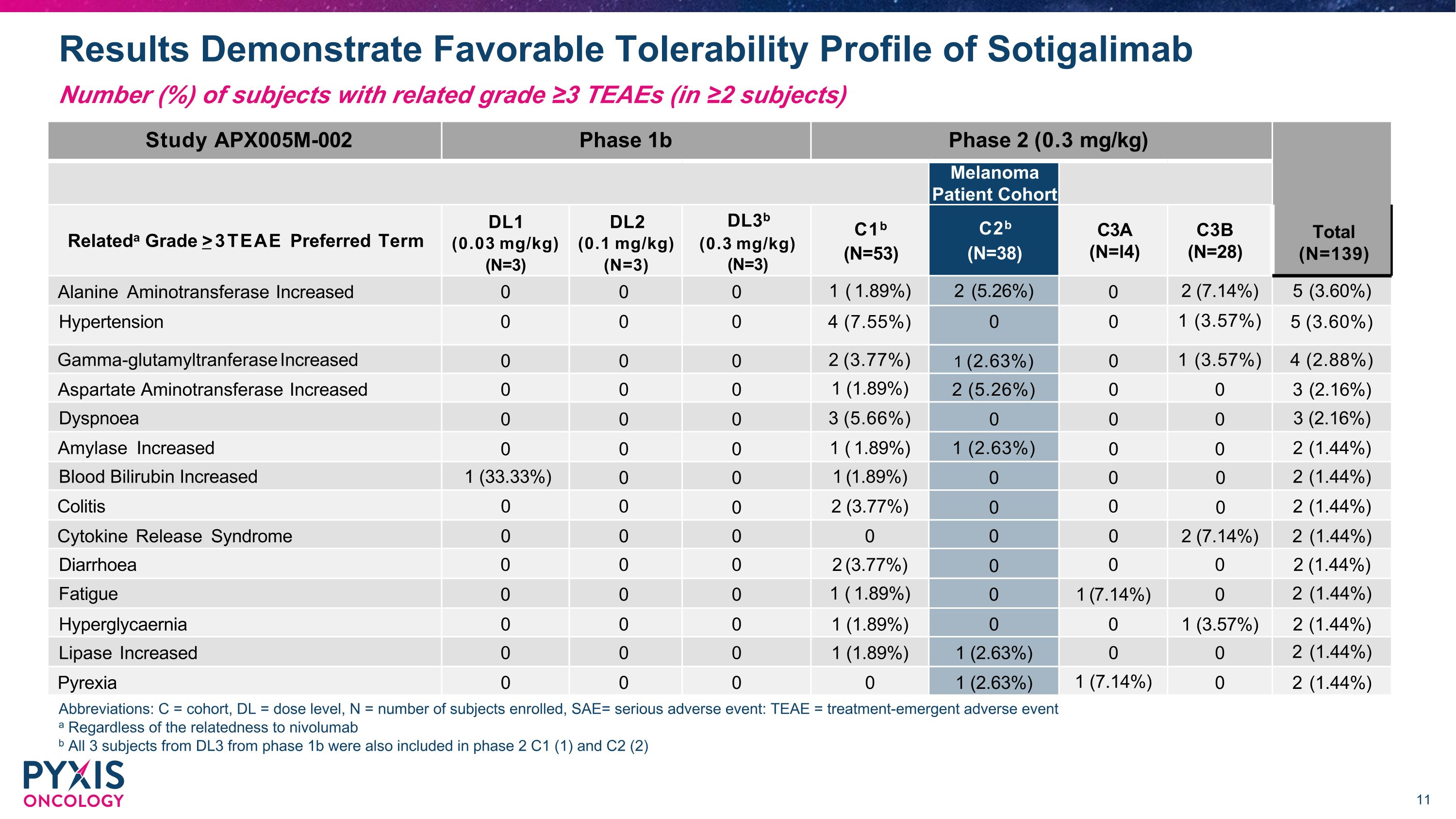Click the Phase 2 (0.3 mg/kg) header

click(x=1047, y=140)
